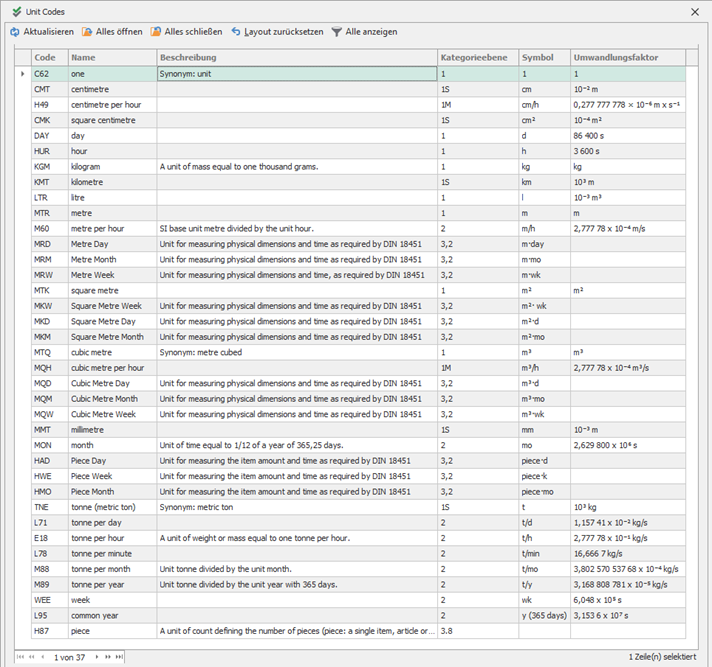Go to the last record in navigator
Image resolution: width=712 pixels, height=667 pixels.
pos(121,656)
